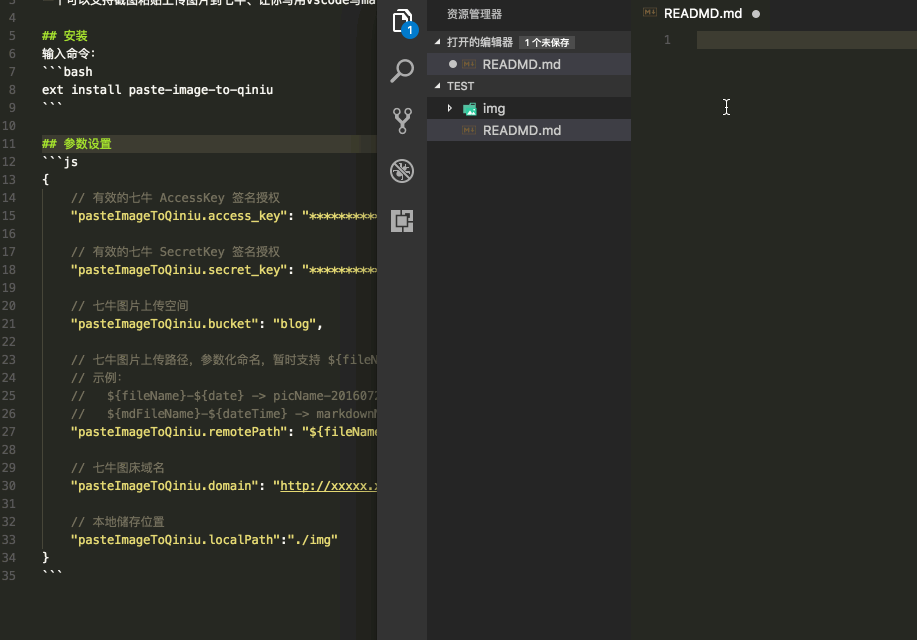Screen dimensions: 917x640
Task: Click the ## 安装 heading line
Action: pos(64,36)
